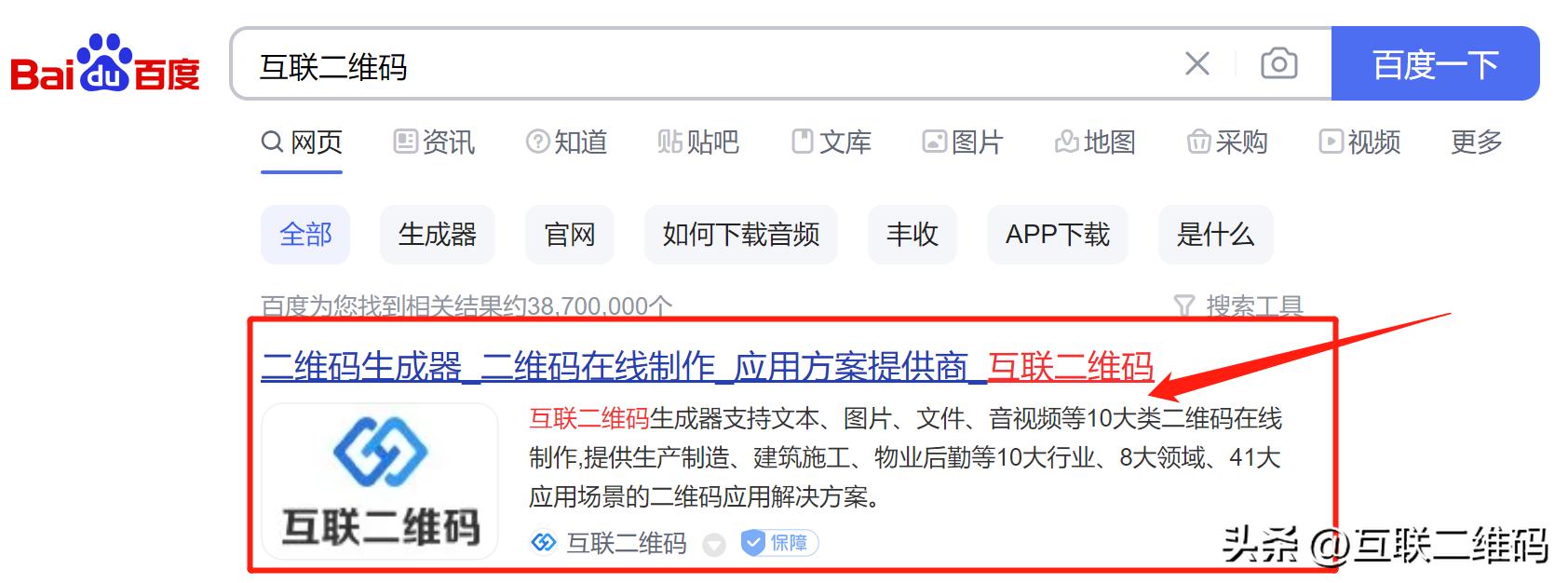Click the Baidu logo
The image size is (1568, 583).
pos(105,65)
